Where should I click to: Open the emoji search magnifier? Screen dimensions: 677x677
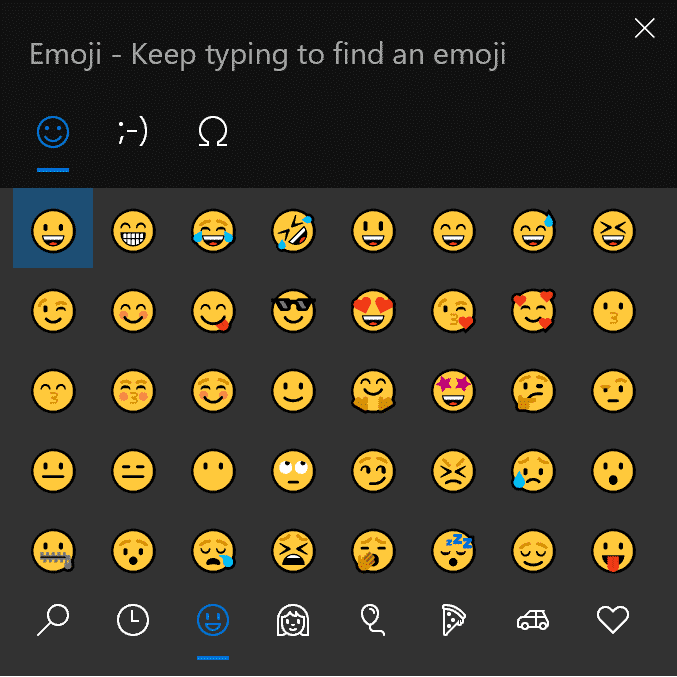point(53,620)
